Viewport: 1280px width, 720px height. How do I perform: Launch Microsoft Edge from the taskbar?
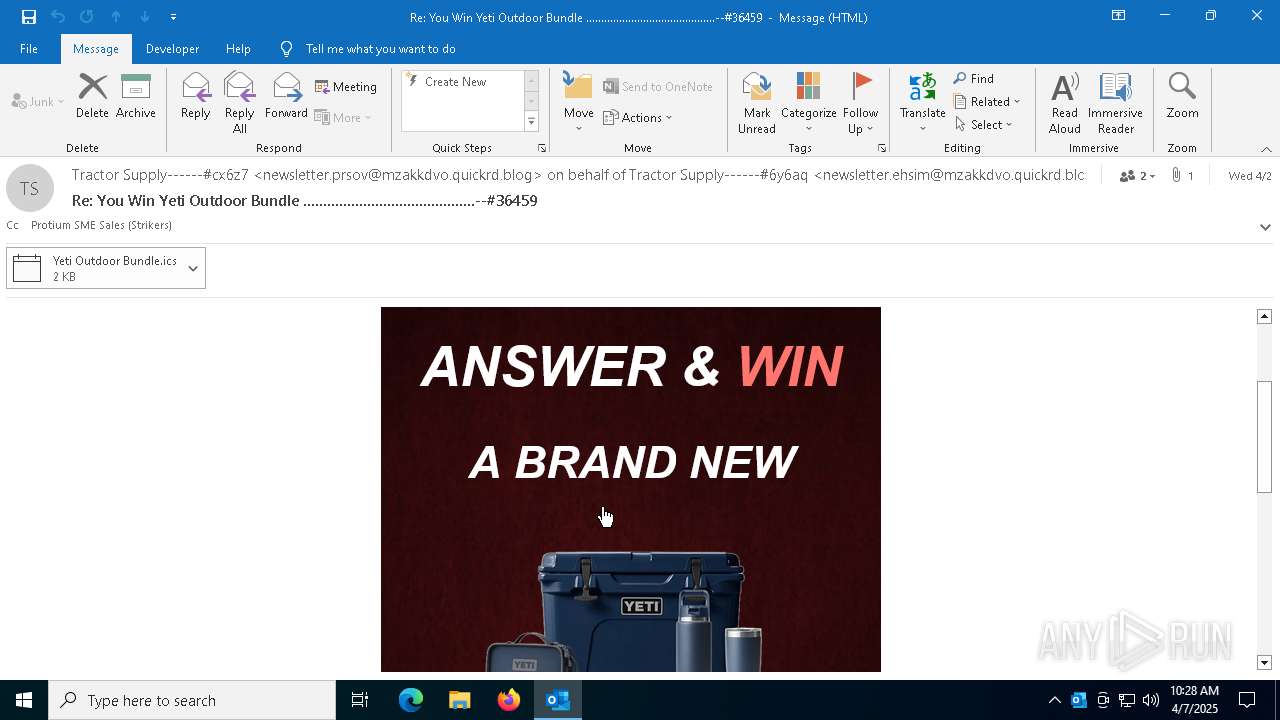pyautogui.click(x=411, y=700)
